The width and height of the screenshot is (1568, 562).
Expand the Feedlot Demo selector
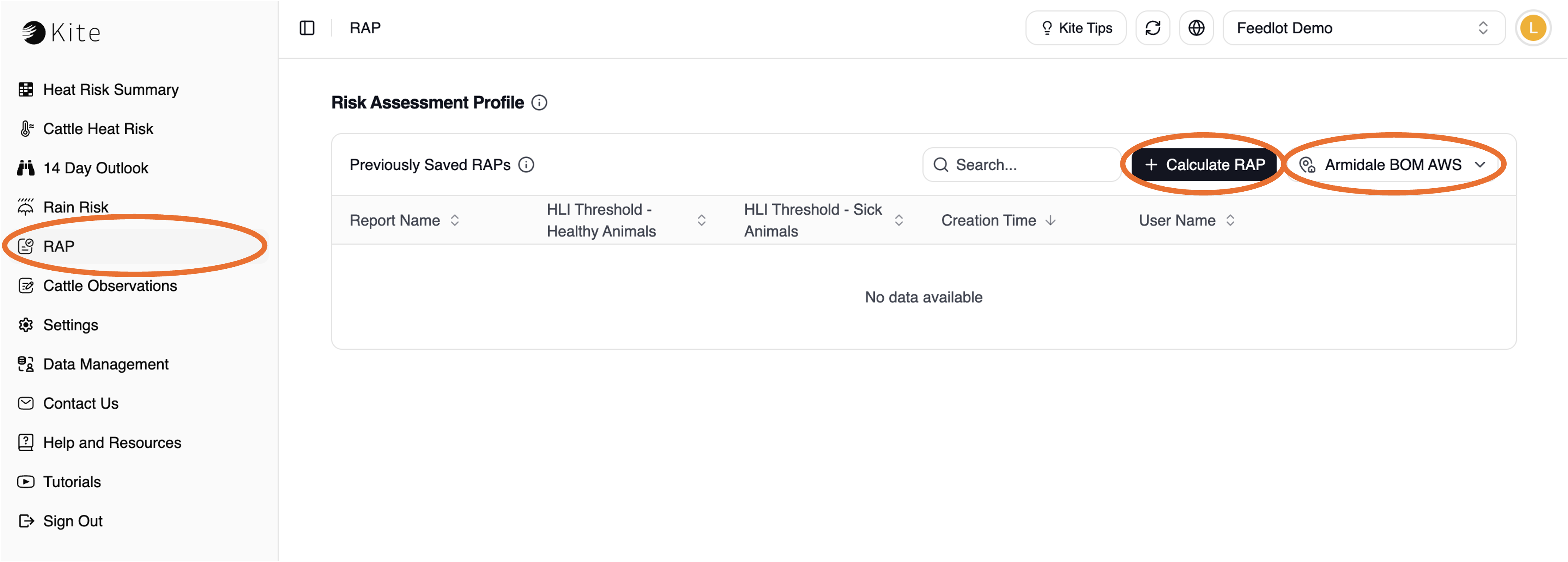click(1364, 28)
